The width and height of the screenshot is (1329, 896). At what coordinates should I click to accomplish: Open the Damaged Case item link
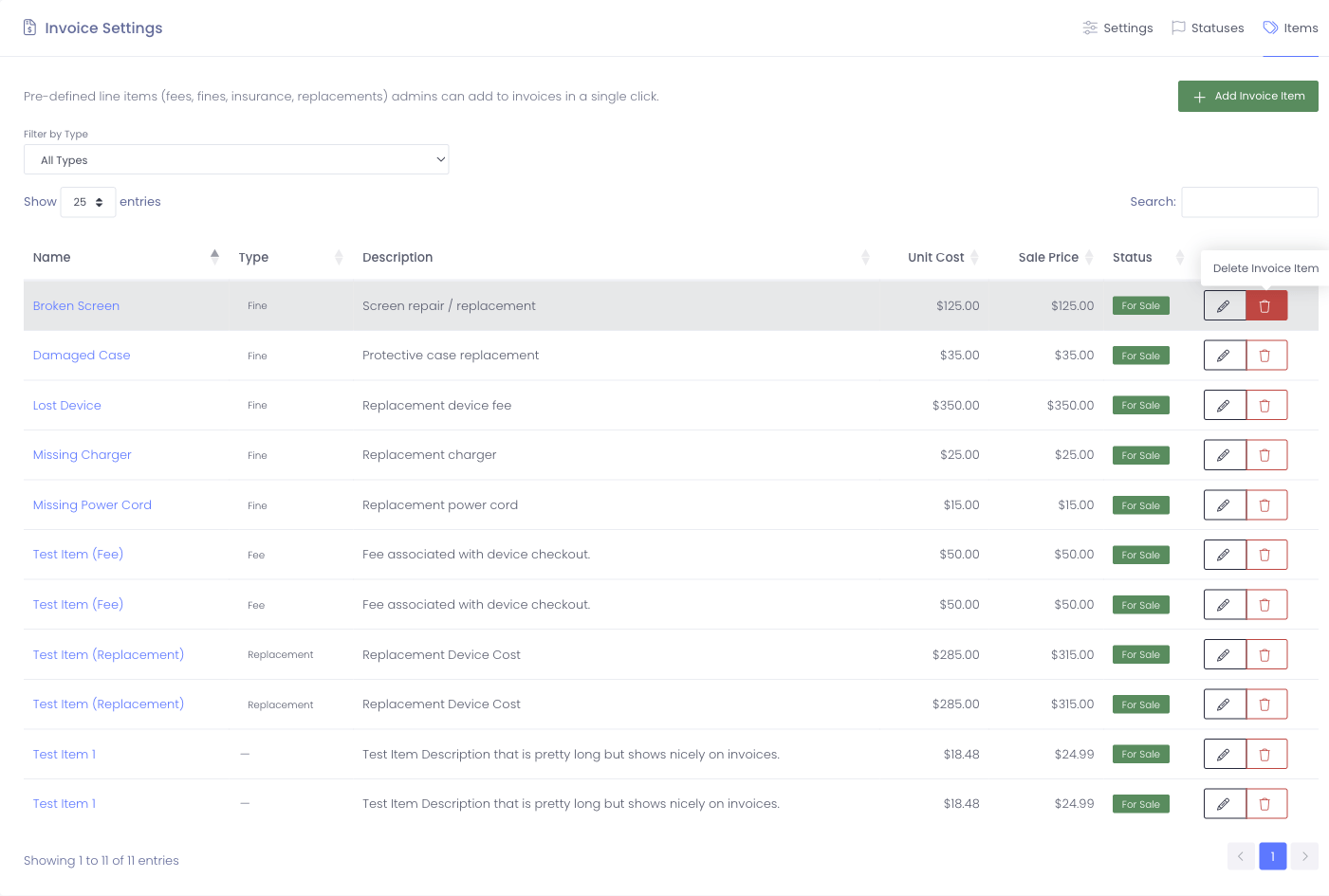[x=82, y=356]
